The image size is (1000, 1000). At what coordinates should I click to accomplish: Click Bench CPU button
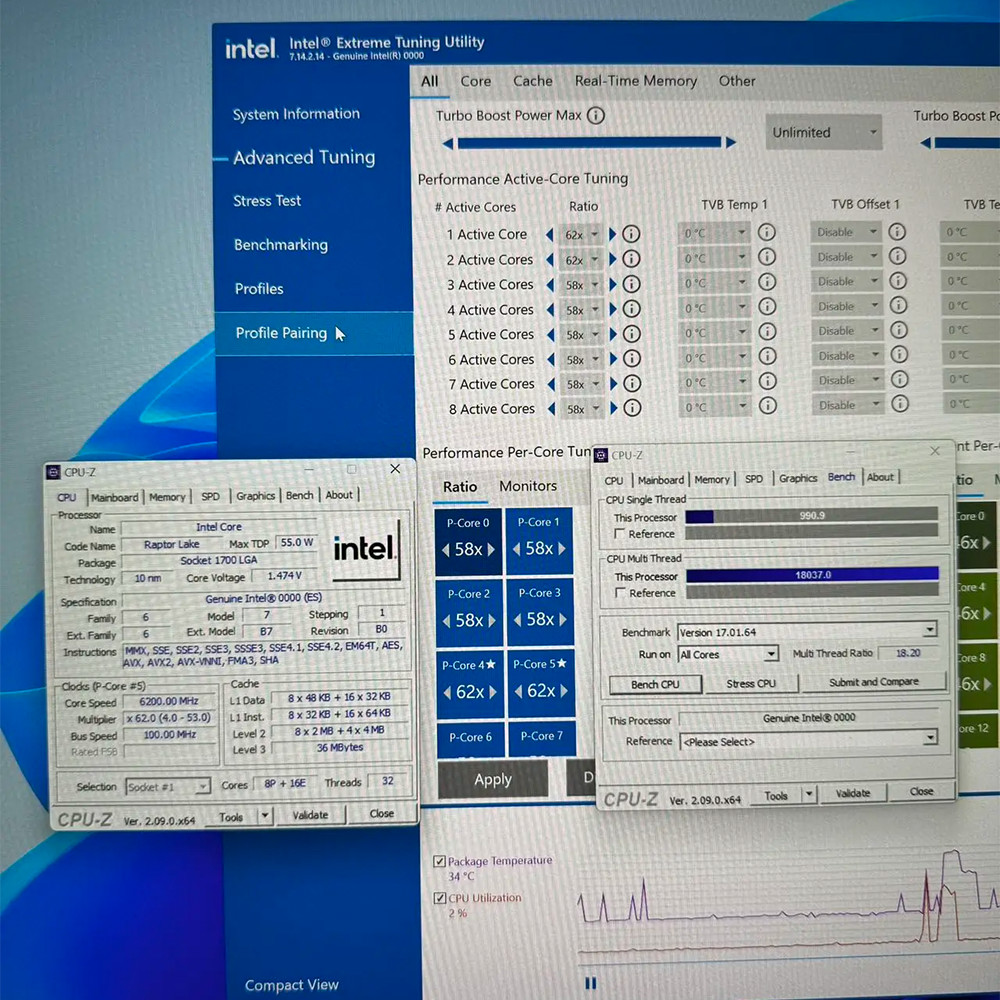point(655,684)
